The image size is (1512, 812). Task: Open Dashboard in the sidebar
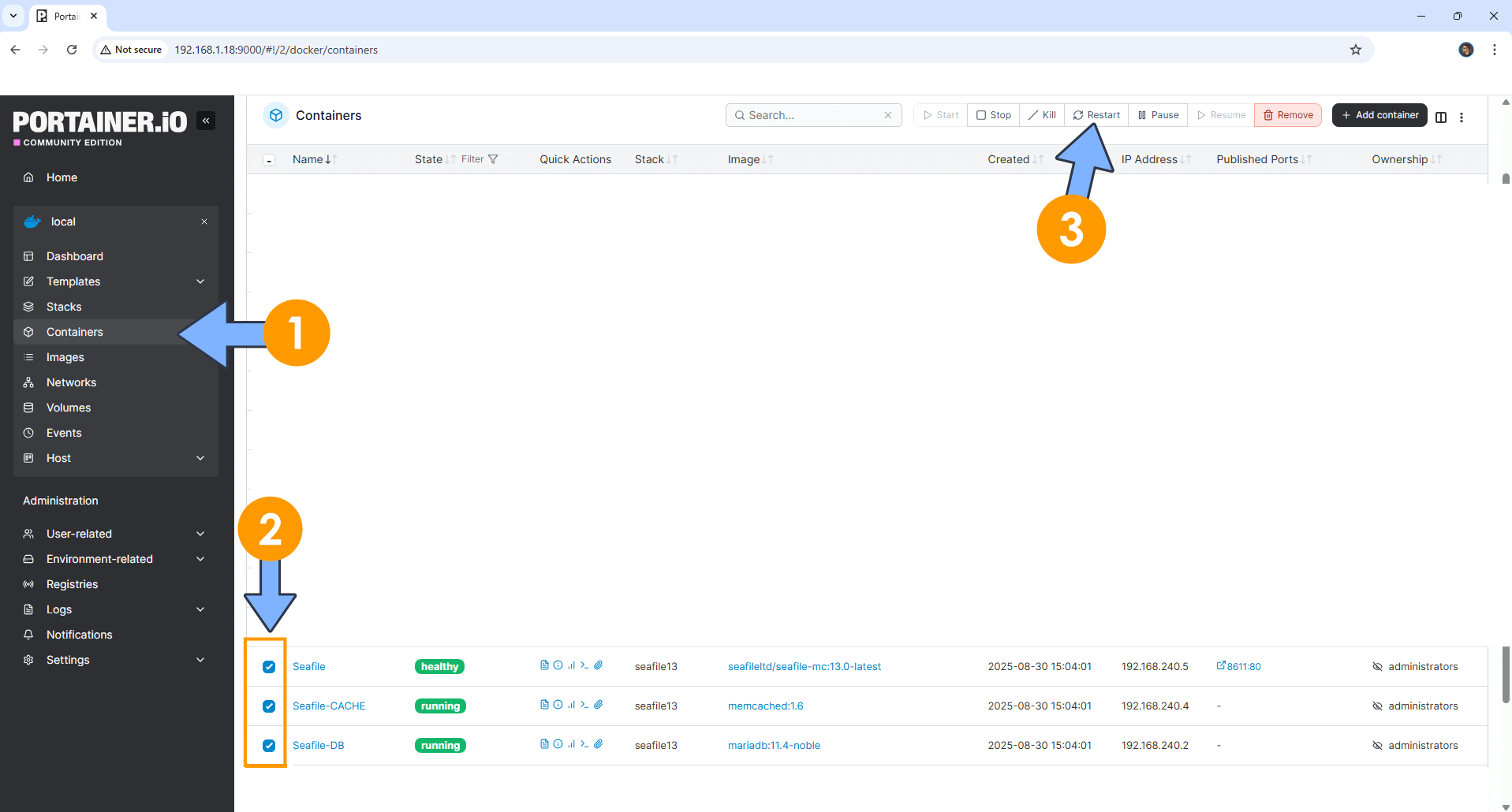click(75, 256)
